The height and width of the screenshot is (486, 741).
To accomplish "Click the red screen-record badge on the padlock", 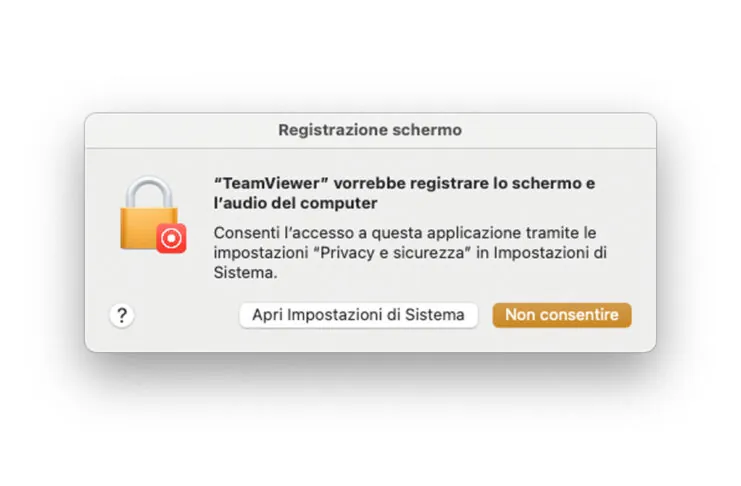I will tap(171, 238).
